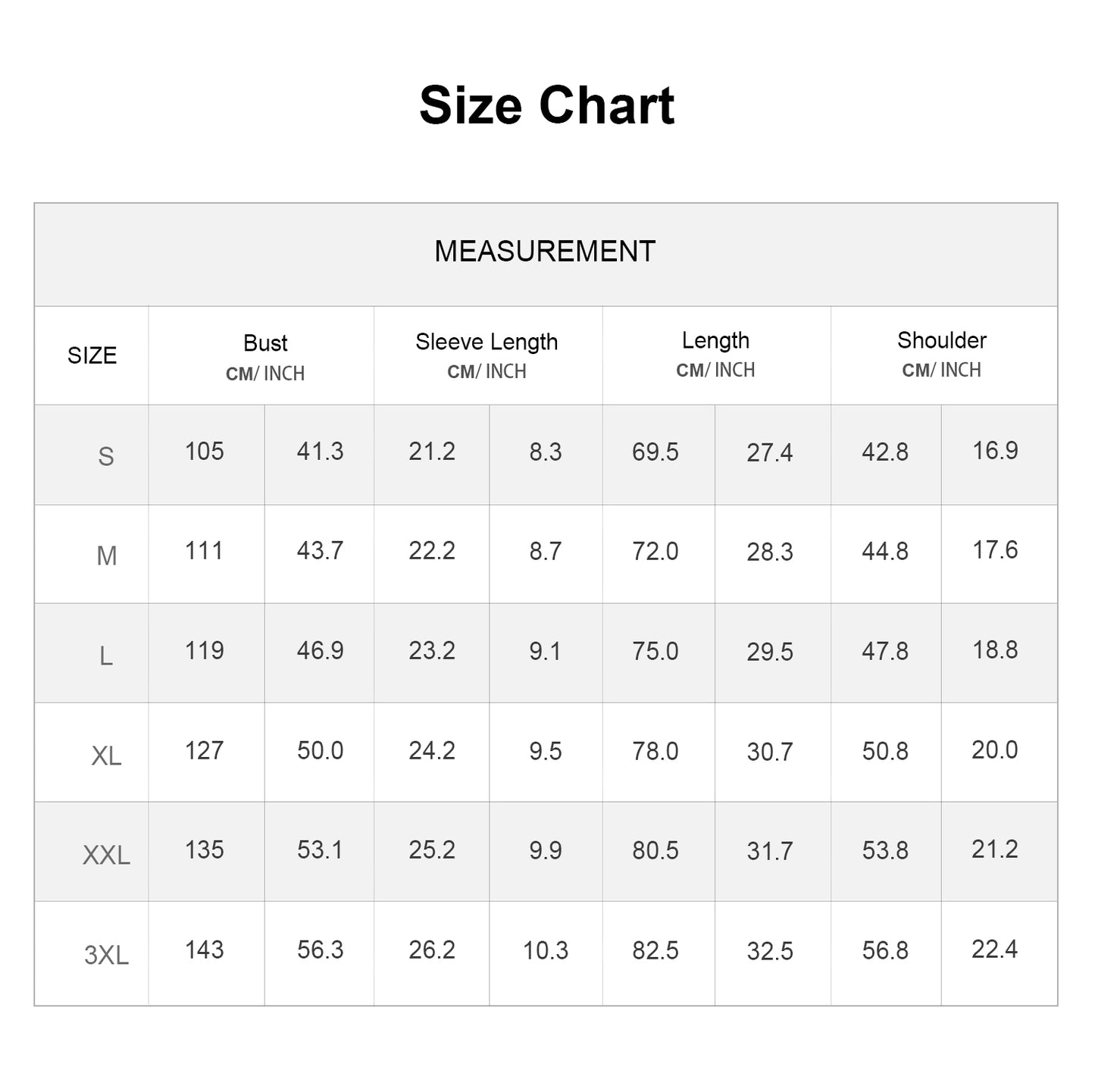Click the Size Chart title
The width and height of the screenshot is (1095, 1092).
pyautogui.click(x=546, y=105)
